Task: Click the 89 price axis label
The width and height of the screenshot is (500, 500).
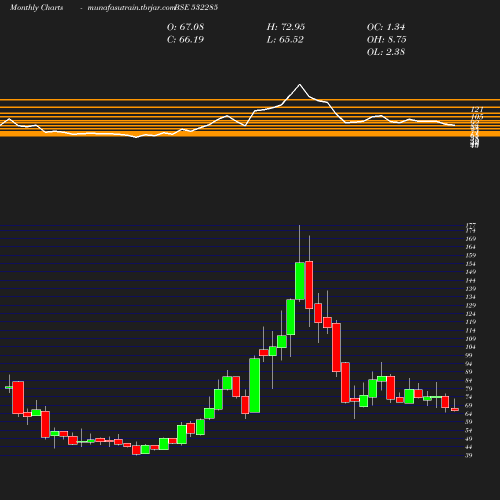Action: click(x=469, y=372)
